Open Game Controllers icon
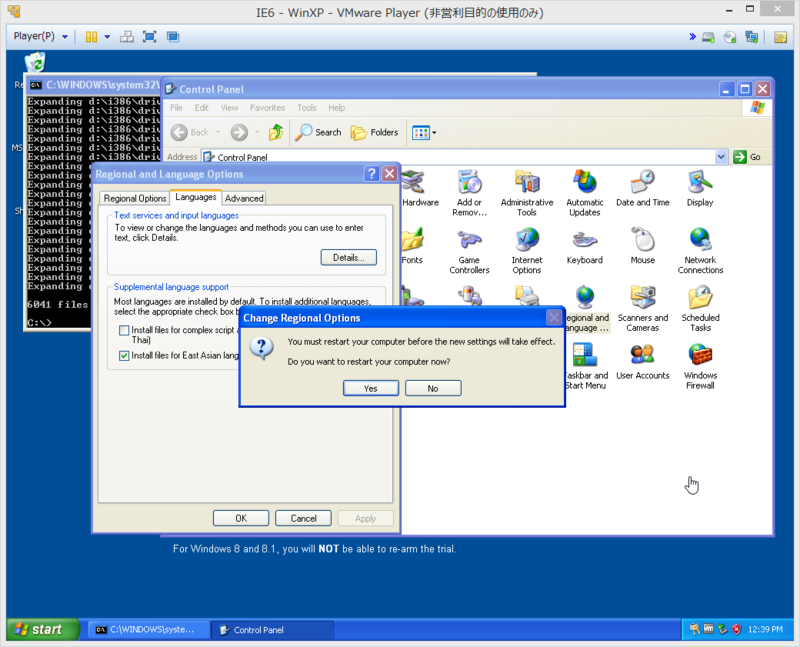This screenshot has width=800, height=647. coord(469,251)
